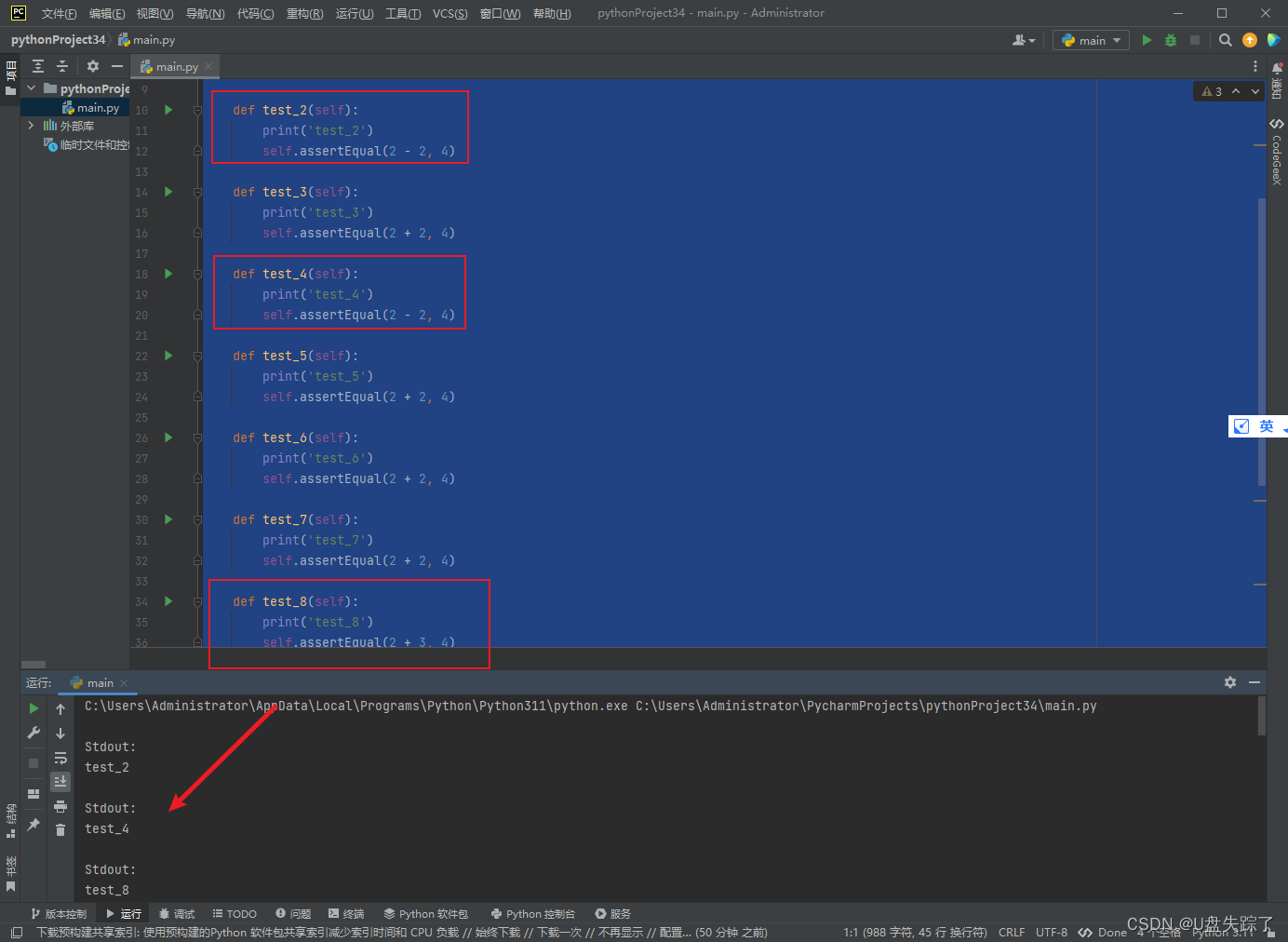
Task: Run test_5 from the gutter arrow
Action: point(168,356)
